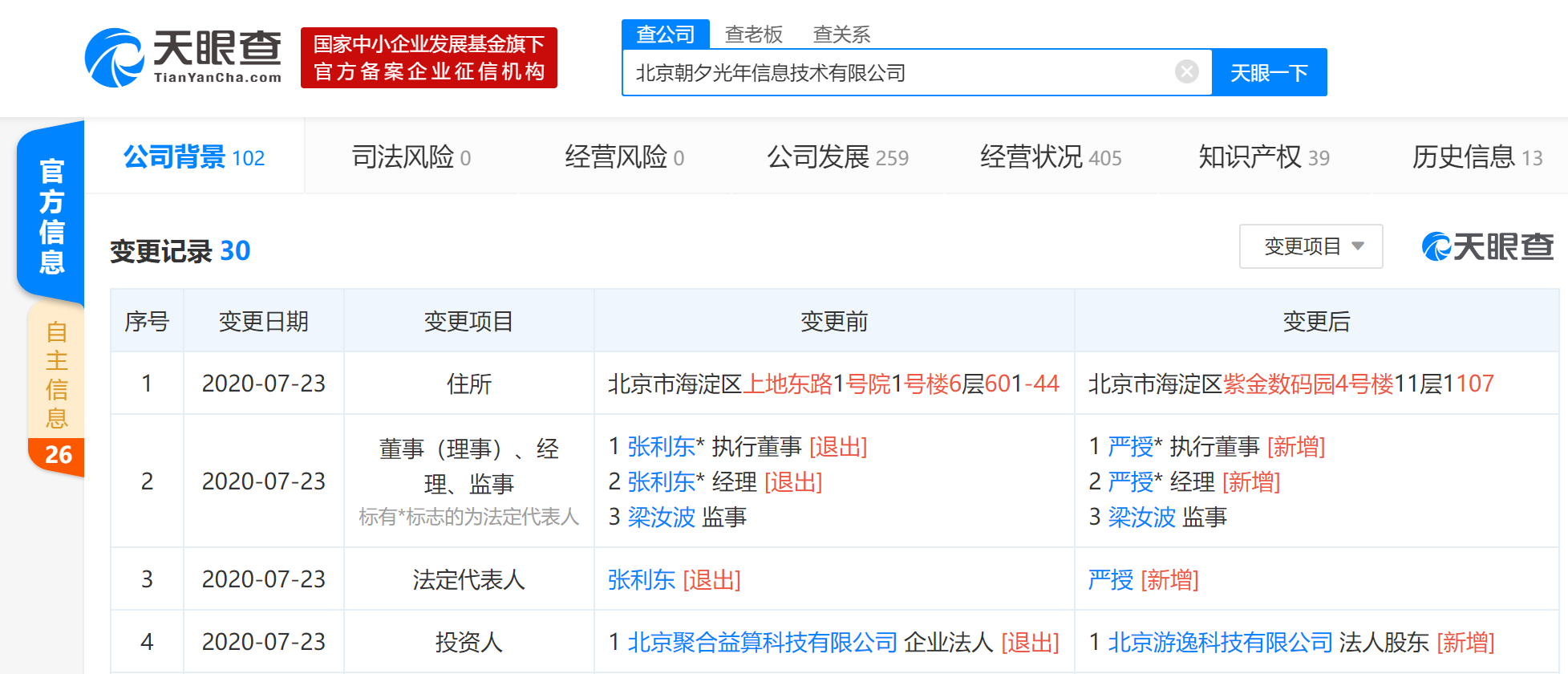Open the 公司发展 259 tab
The height and width of the screenshot is (674, 1568).
(838, 157)
